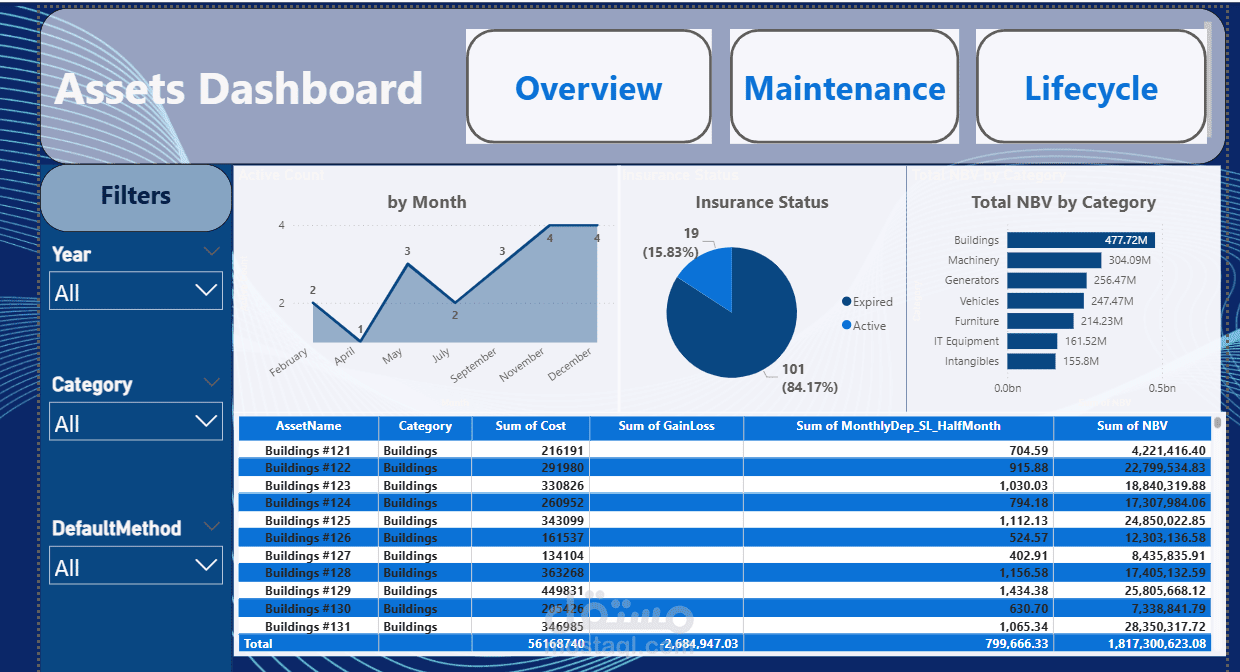Click the February axis label
The image size is (1240, 672).
click(289, 362)
